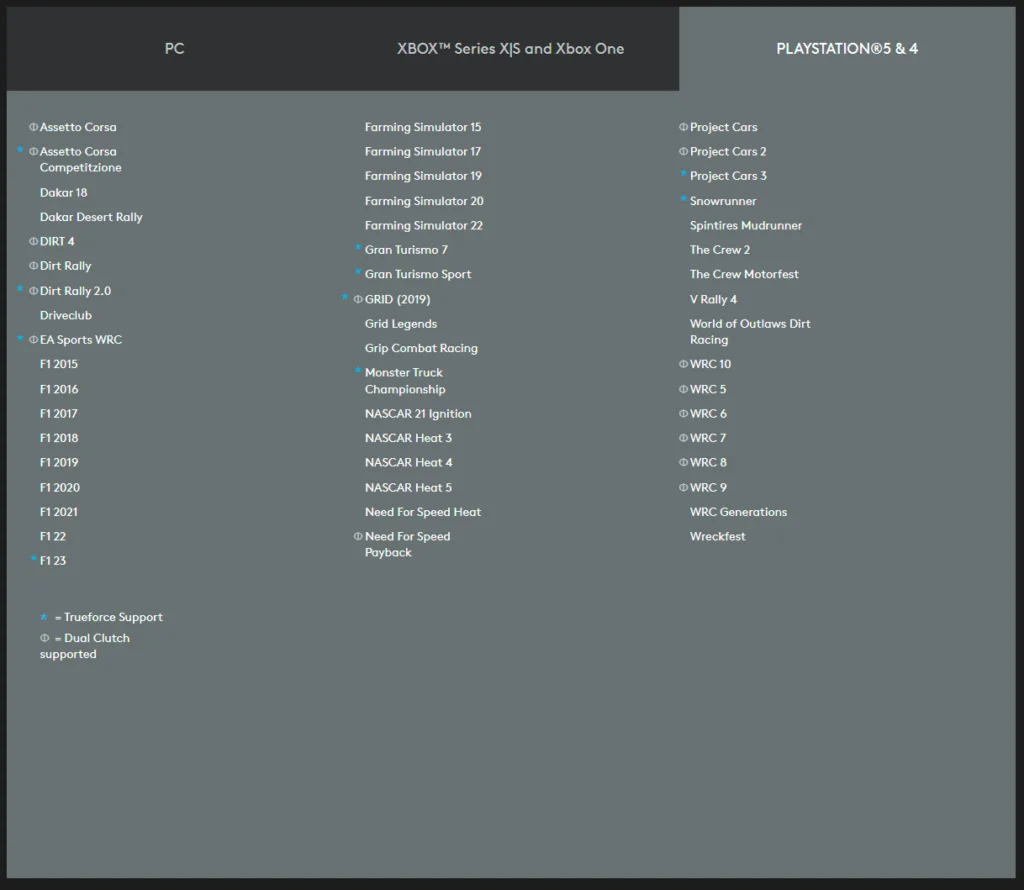This screenshot has height=890, width=1024.
Task: Click the dual clutch icon beside WRC 7
Action: pyautogui.click(x=683, y=438)
